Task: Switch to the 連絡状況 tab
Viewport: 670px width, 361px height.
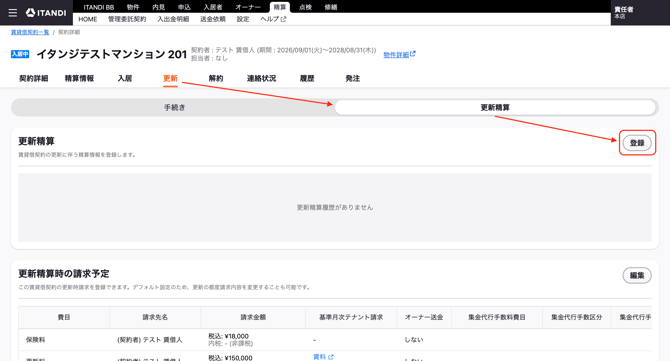Action: (x=262, y=79)
